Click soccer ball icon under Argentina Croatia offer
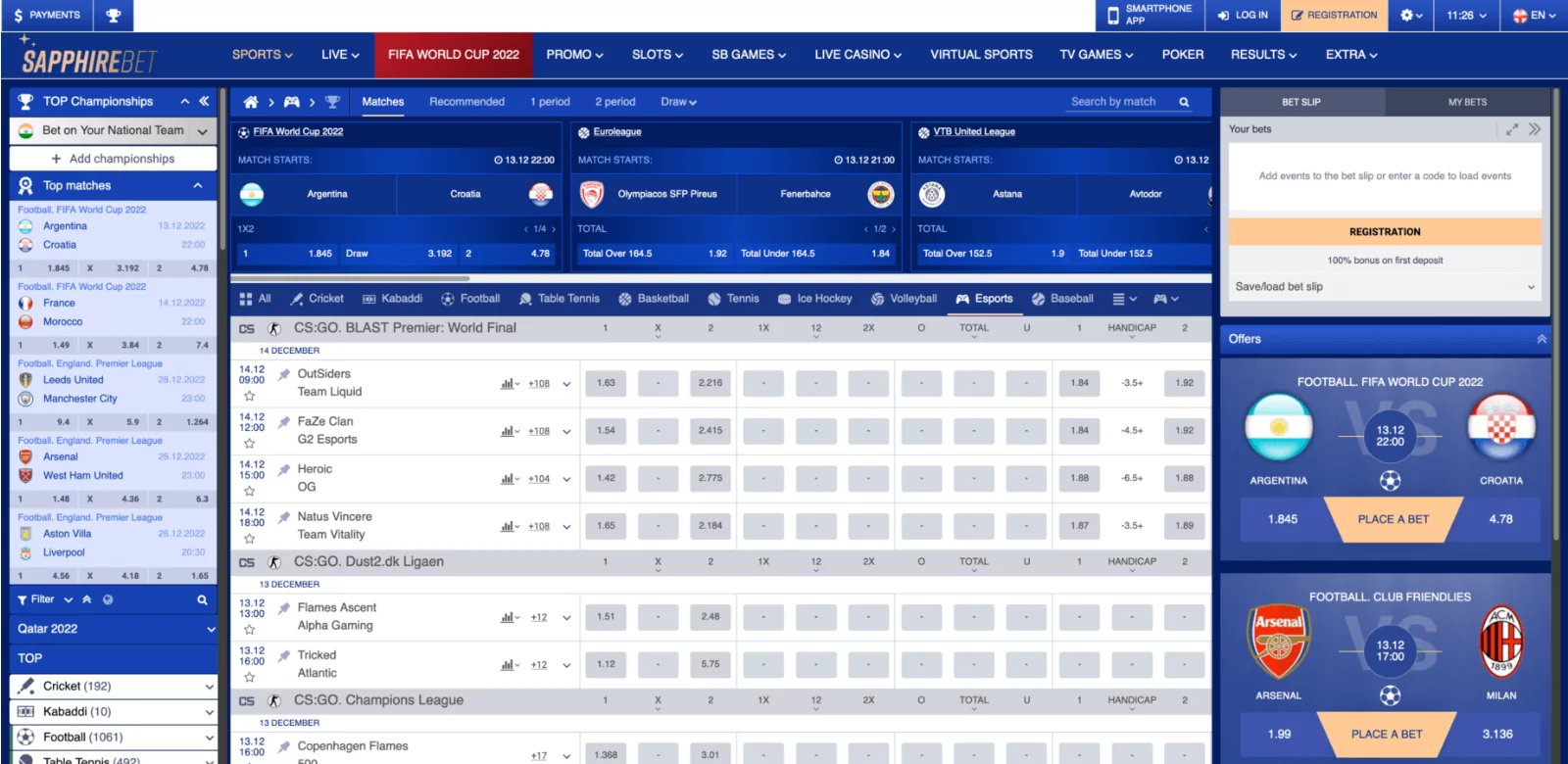Screen dimensions: 1568x764 pyautogui.click(x=1390, y=481)
